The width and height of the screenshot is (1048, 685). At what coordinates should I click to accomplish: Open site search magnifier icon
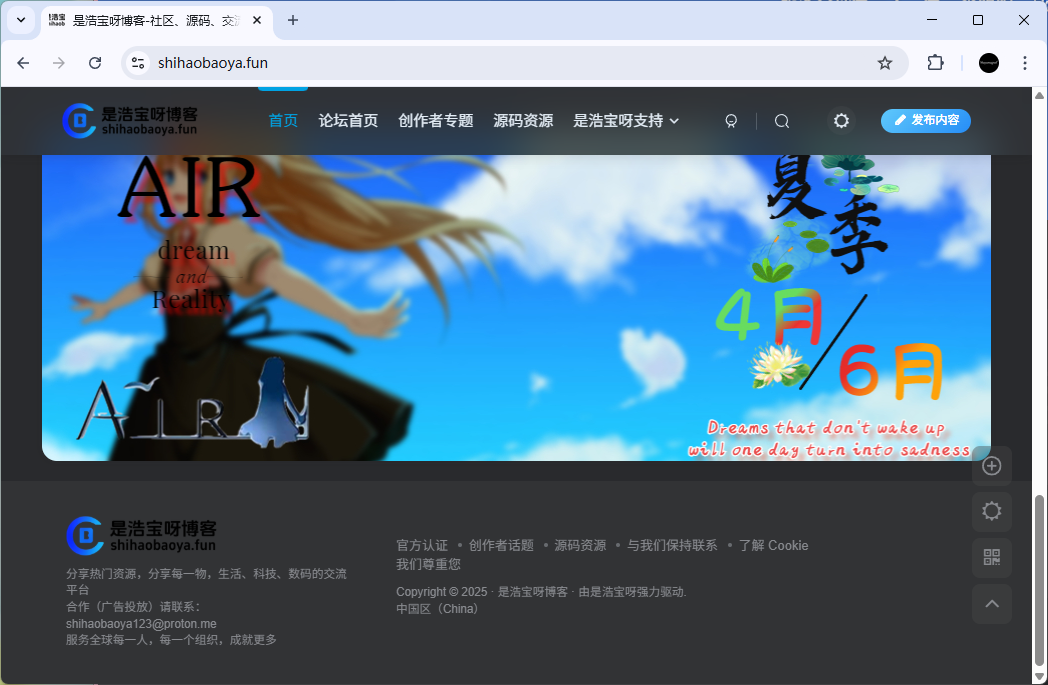coord(782,121)
